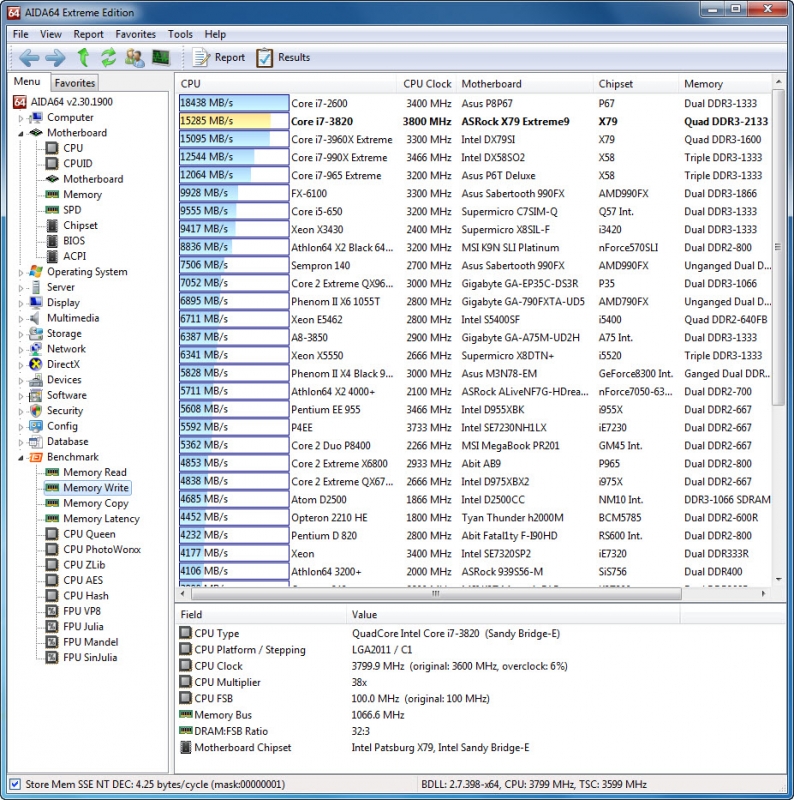Screen dimensions: 794x800
Task: Switch to the Favorites tab in sidebar
Action: (75, 83)
